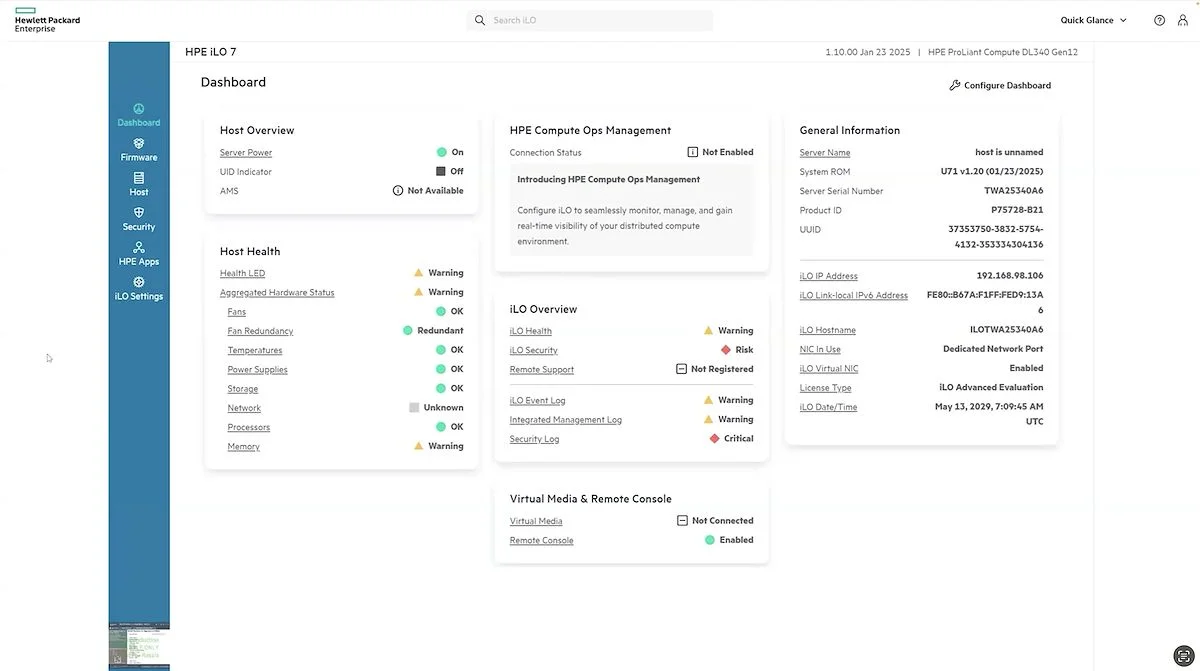Open the NIC In Use link
The height and width of the screenshot is (671, 1200).
coord(820,350)
